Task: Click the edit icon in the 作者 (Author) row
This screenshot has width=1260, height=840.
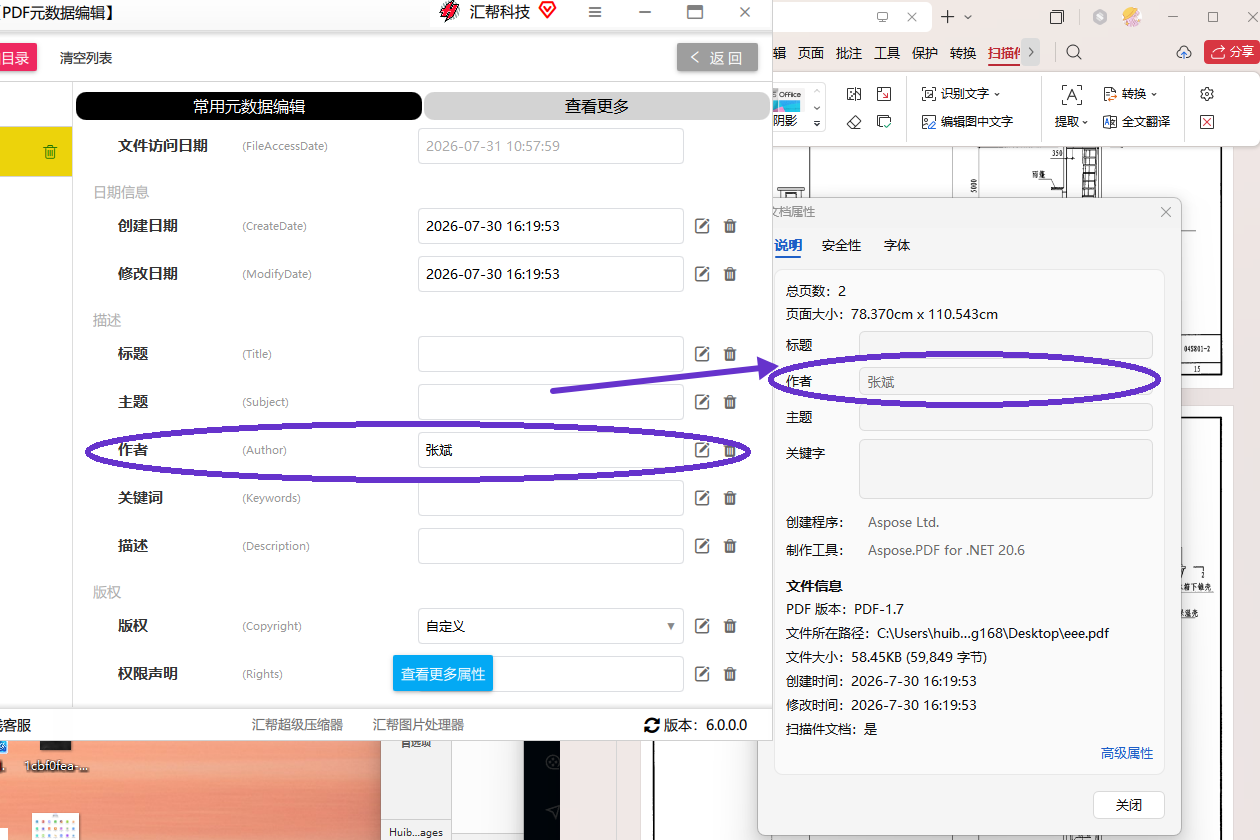Action: [702, 450]
